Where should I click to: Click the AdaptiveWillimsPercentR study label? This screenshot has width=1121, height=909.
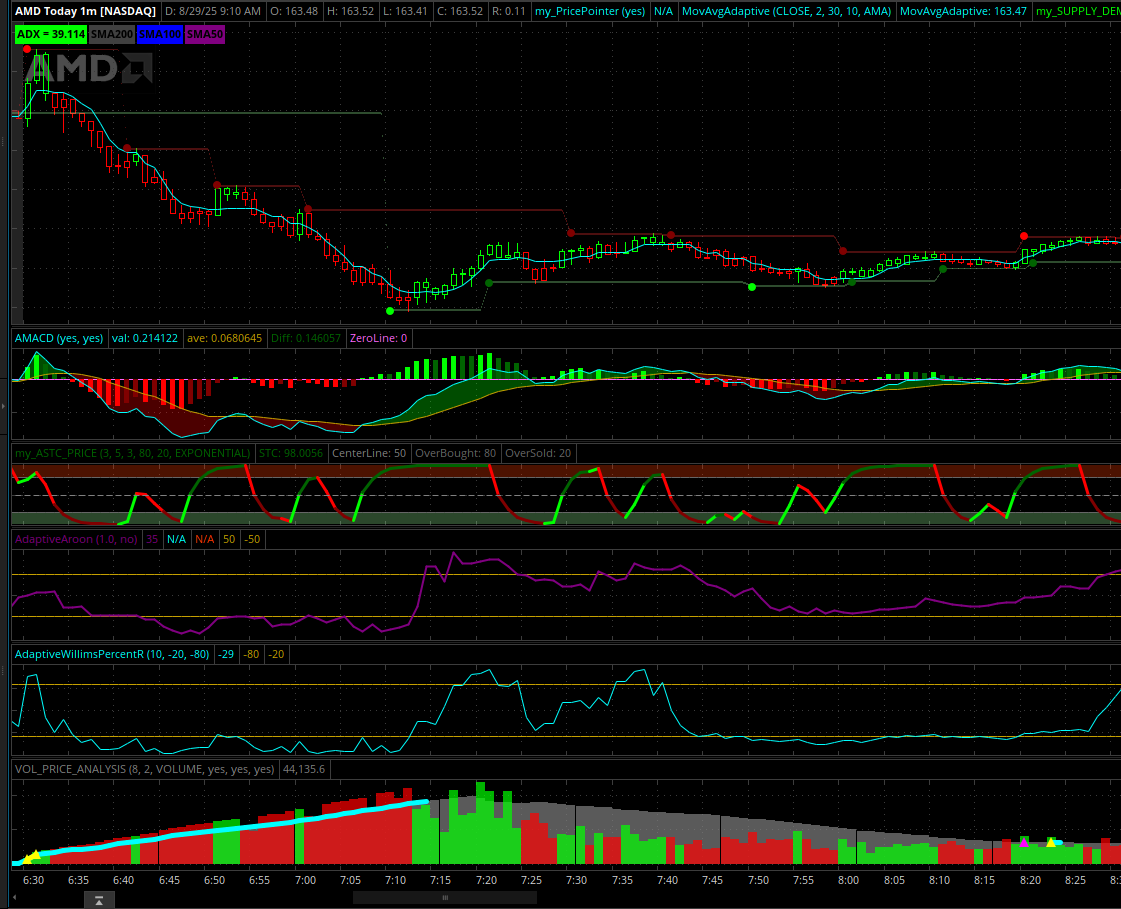coord(112,654)
